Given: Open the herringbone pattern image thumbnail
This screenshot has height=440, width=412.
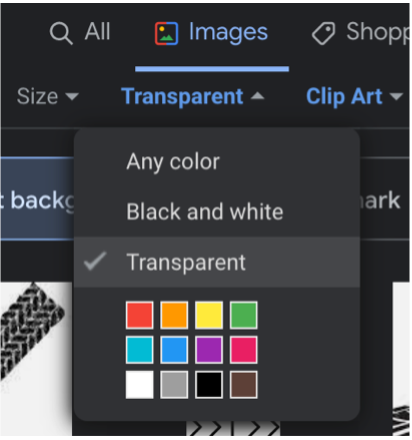Looking at the screenshot, I should (36, 359).
